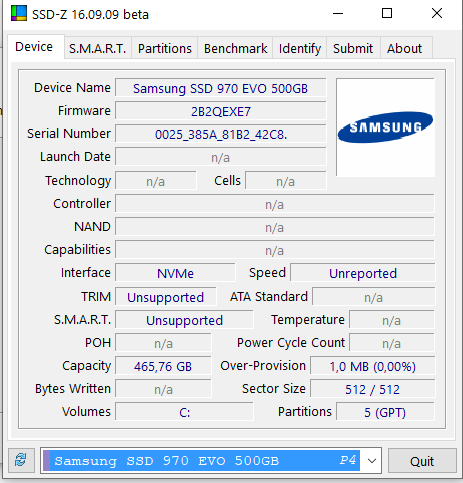The height and width of the screenshot is (483, 463).
Task: Click the Partitions value 5 (GPT)
Action: click(x=386, y=412)
